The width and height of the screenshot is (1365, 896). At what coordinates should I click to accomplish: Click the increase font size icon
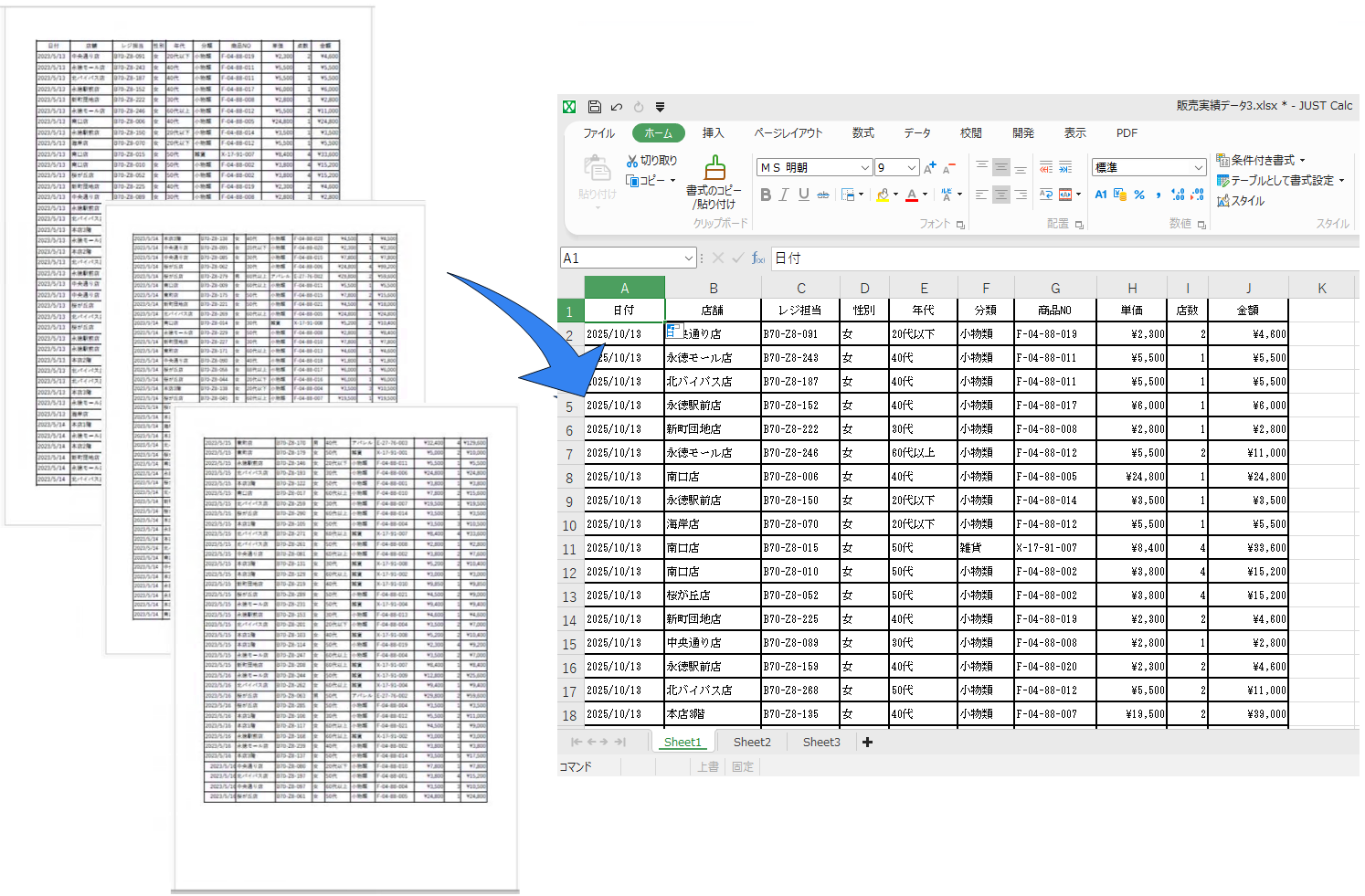pyautogui.click(x=929, y=168)
